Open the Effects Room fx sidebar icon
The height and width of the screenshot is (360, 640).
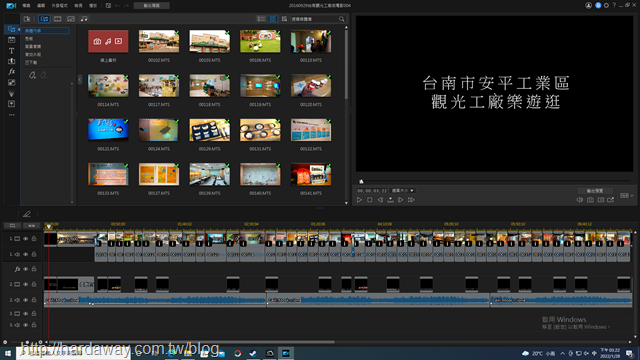[11, 72]
